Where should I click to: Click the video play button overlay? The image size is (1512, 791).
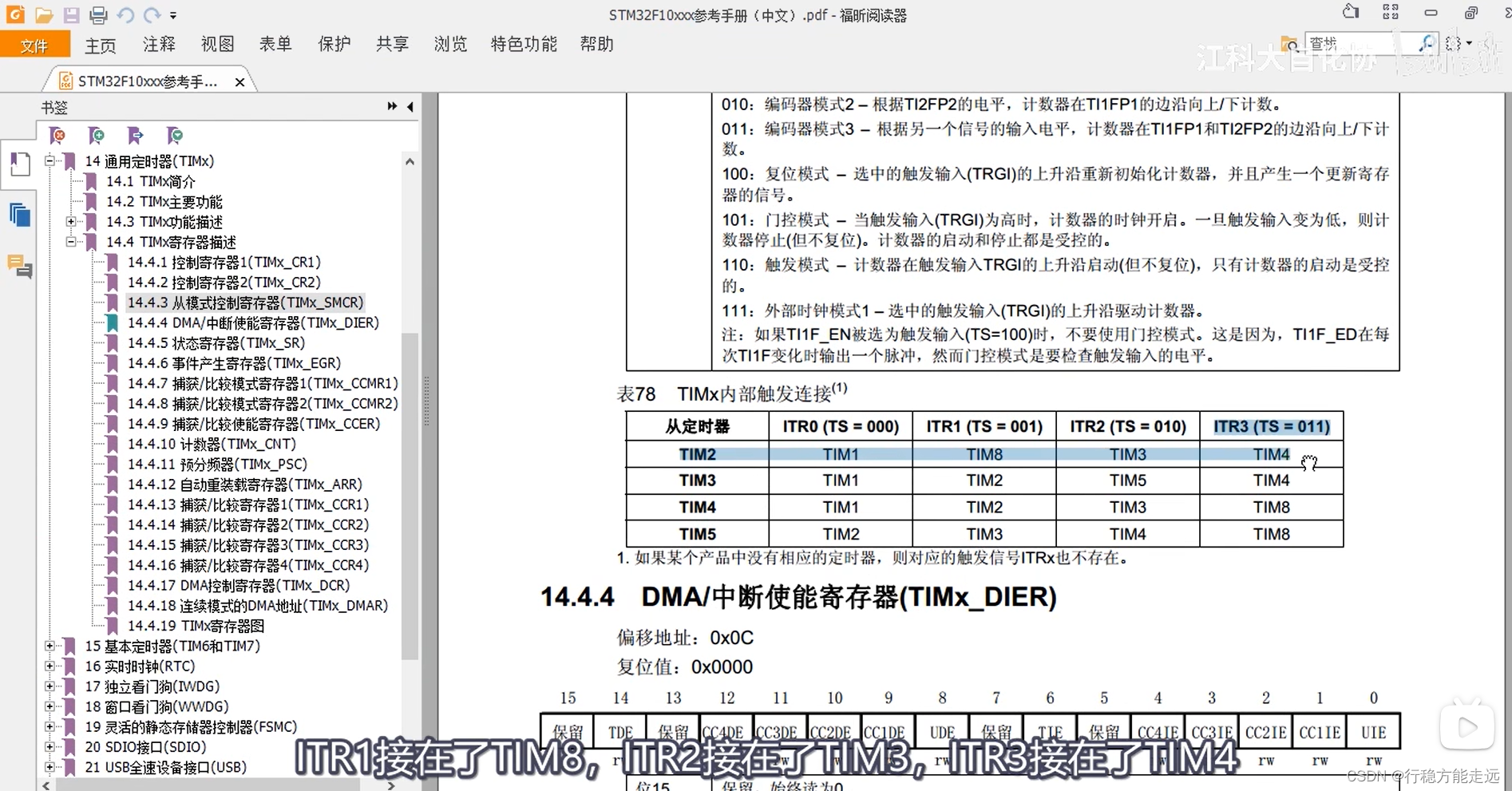(1466, 727)
